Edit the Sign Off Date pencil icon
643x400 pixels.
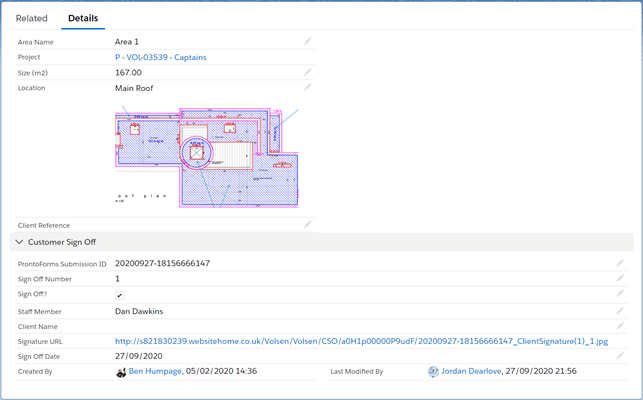pyautogui.click(x=620, y=355)
